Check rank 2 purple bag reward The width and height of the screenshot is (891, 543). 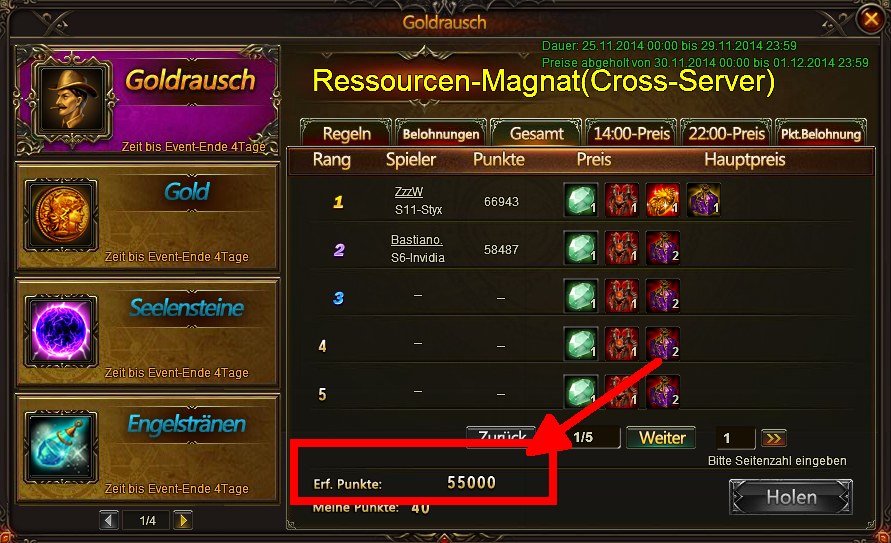(663, 248)
